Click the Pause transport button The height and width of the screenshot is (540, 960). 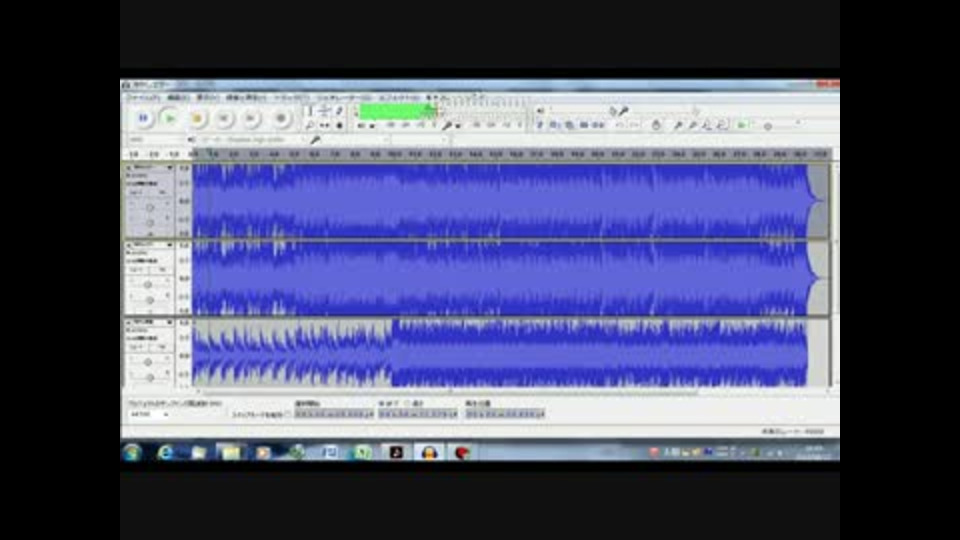click(143, 118)
